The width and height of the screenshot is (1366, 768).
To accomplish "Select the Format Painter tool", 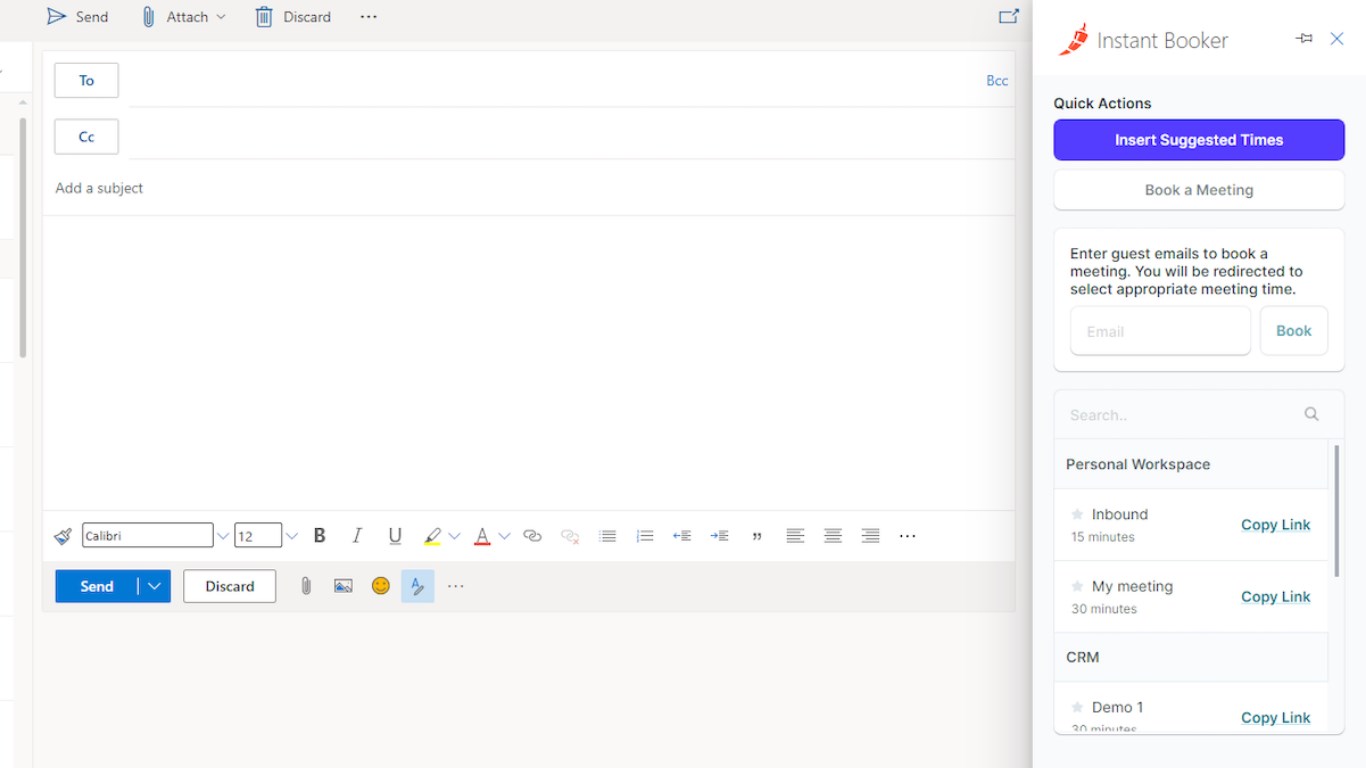I will click(x=63, y=536).
